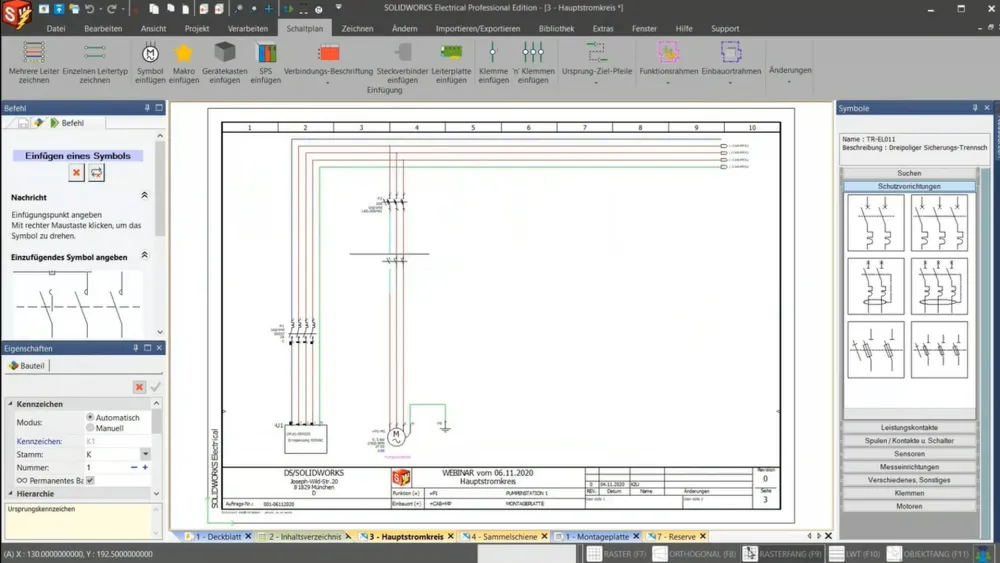Click the Leiterplatte einfügen icon

coord(451,53)
